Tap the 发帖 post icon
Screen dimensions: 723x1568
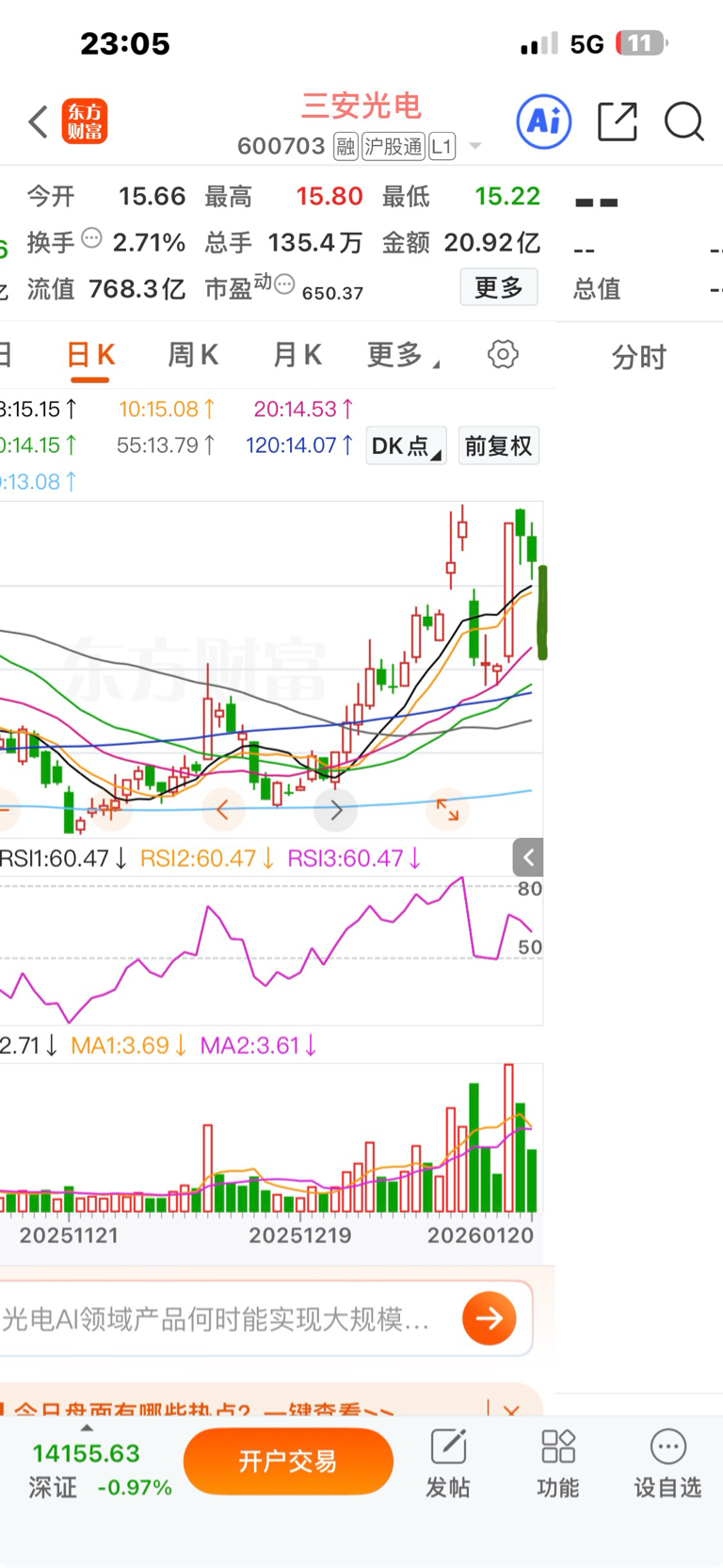[x=448, y=1463]
